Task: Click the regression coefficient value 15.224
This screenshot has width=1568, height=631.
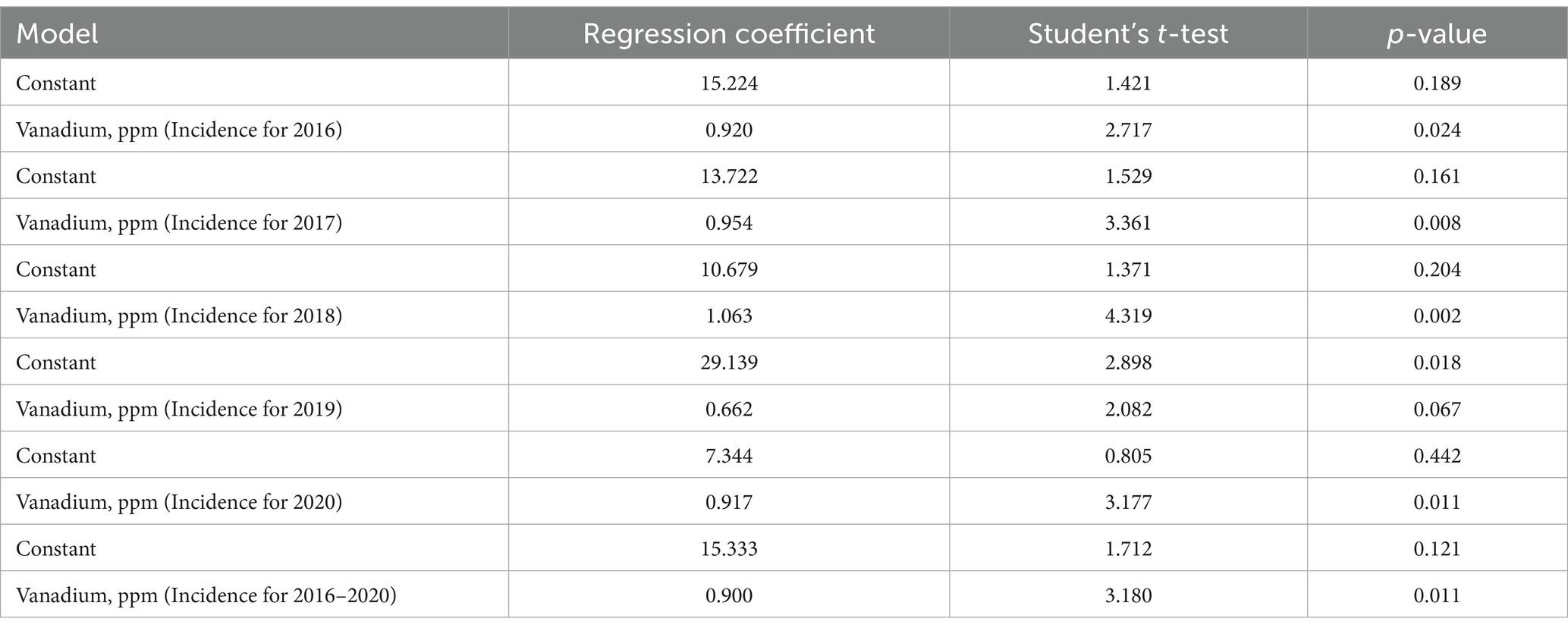Action: pyautogui.click(x=729, y=83)
